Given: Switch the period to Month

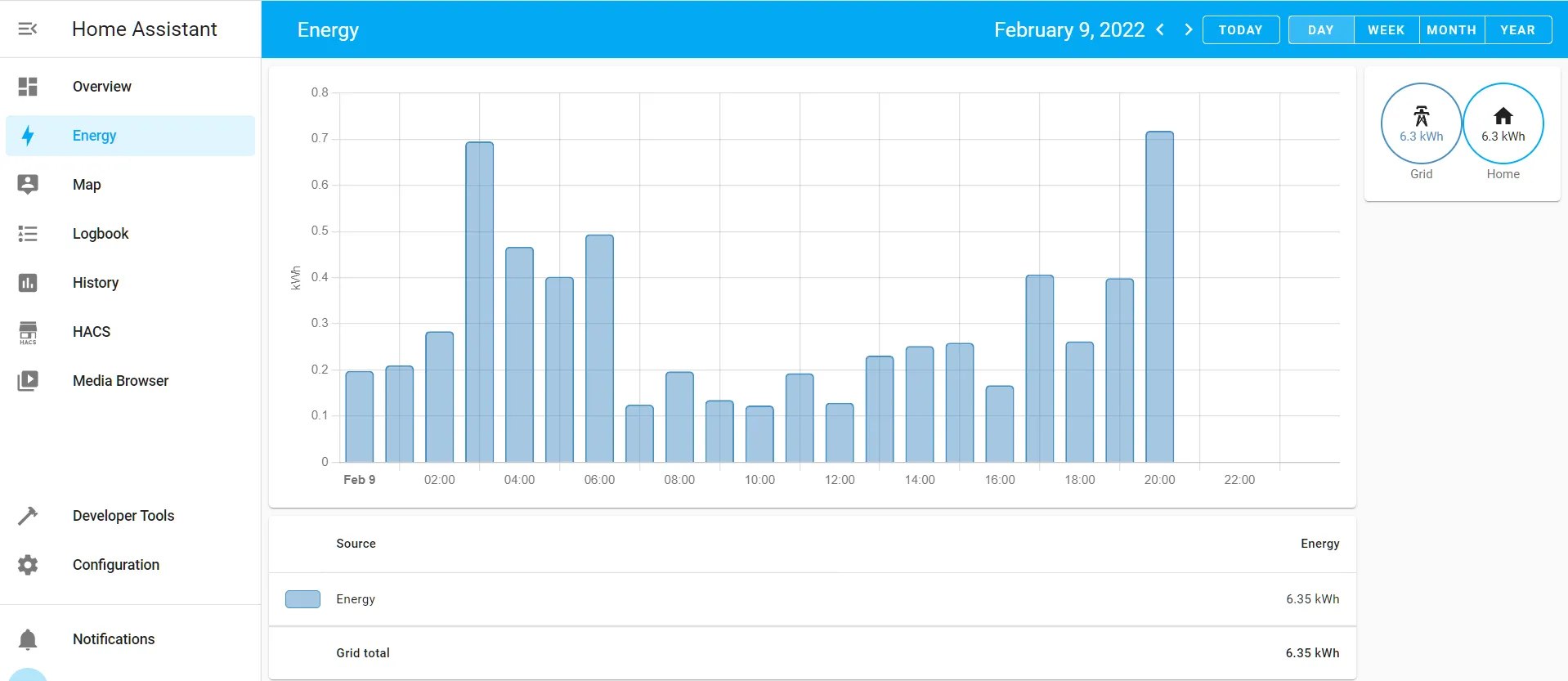Looking at the screenshot, I should [x=1452, y=30].
